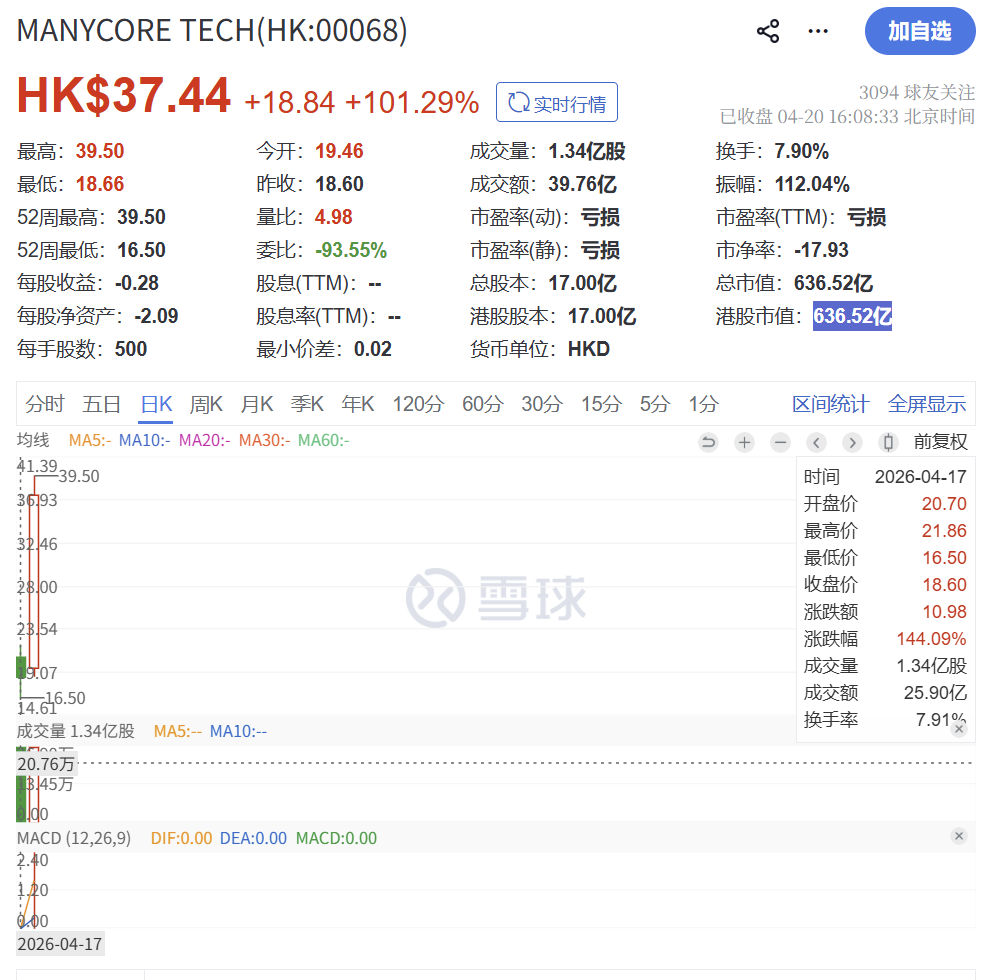Select the 日K chart tab
Screen dimensions: 996x980
click(156, 404)
